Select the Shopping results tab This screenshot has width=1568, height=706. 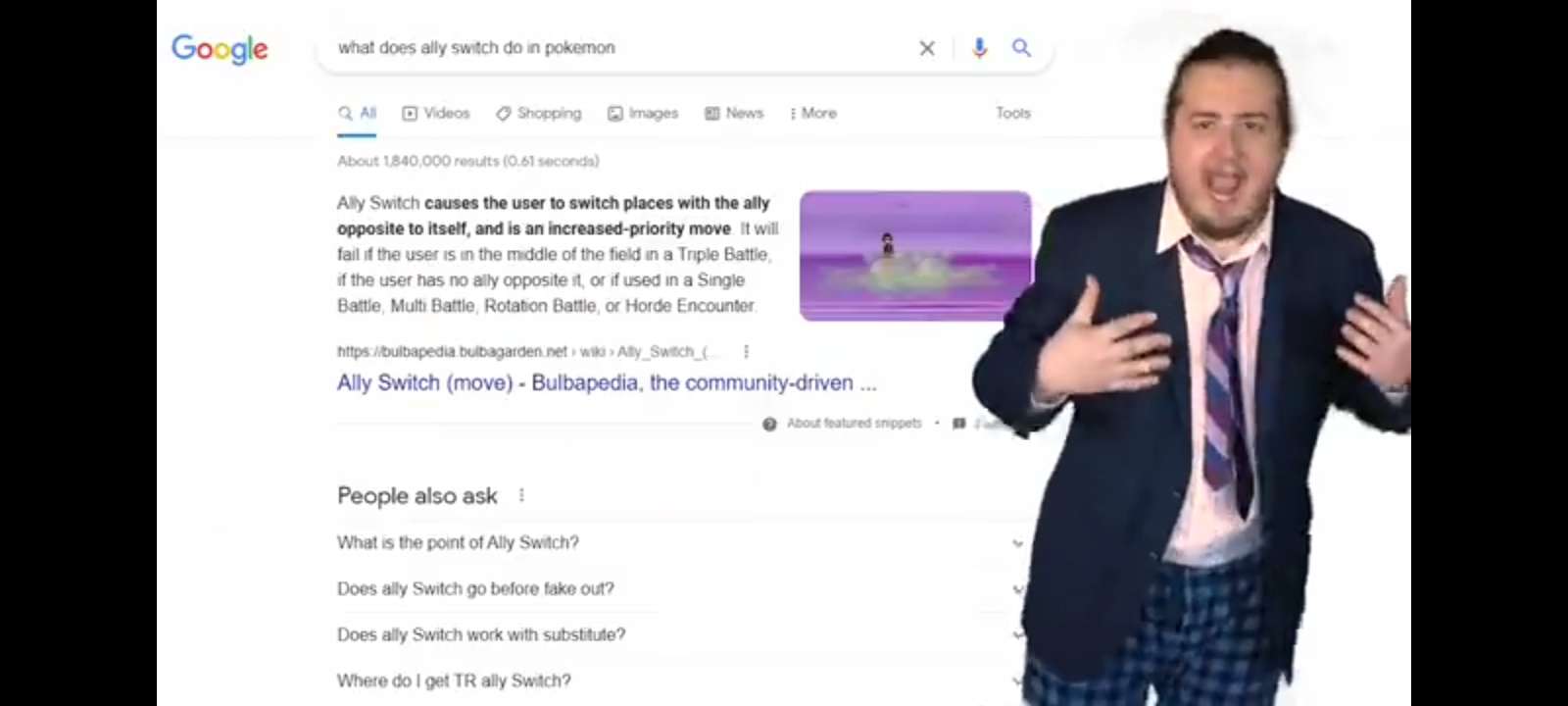click(539, 113)
